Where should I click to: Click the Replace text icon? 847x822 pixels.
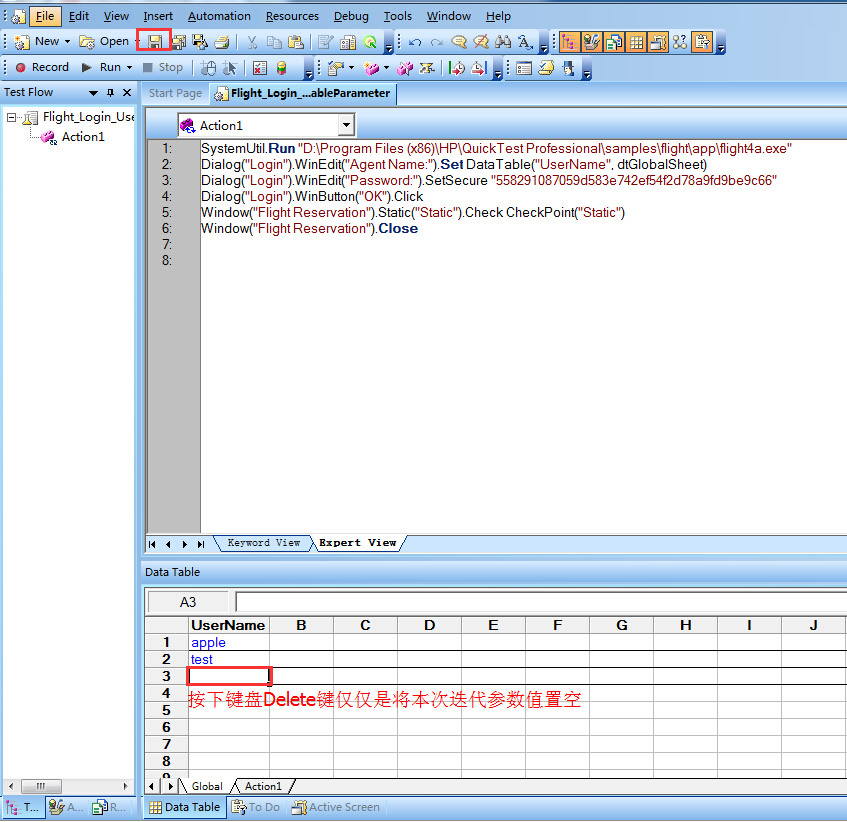tap(525, 42)
